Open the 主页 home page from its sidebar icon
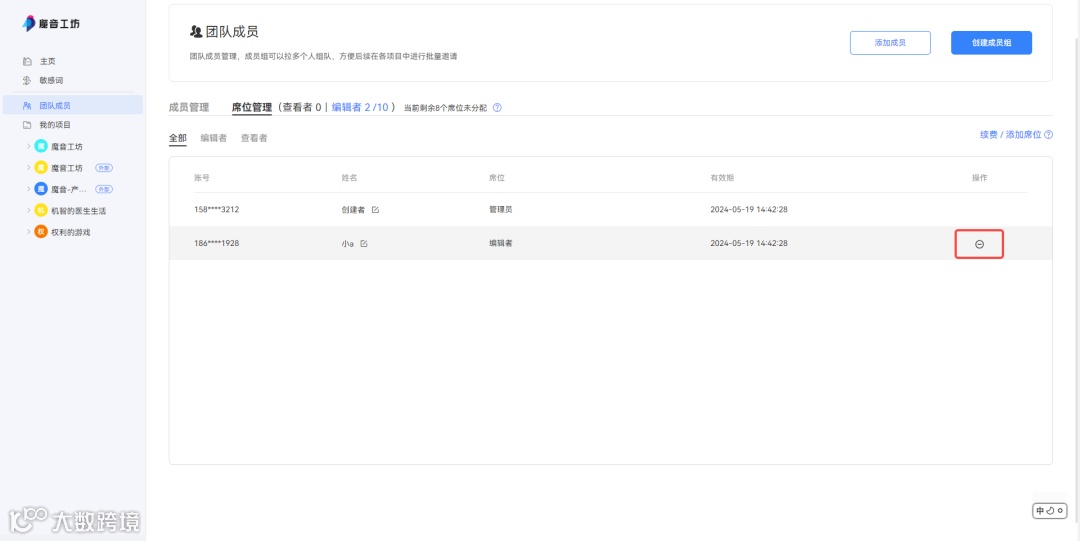 click(27, 61)
